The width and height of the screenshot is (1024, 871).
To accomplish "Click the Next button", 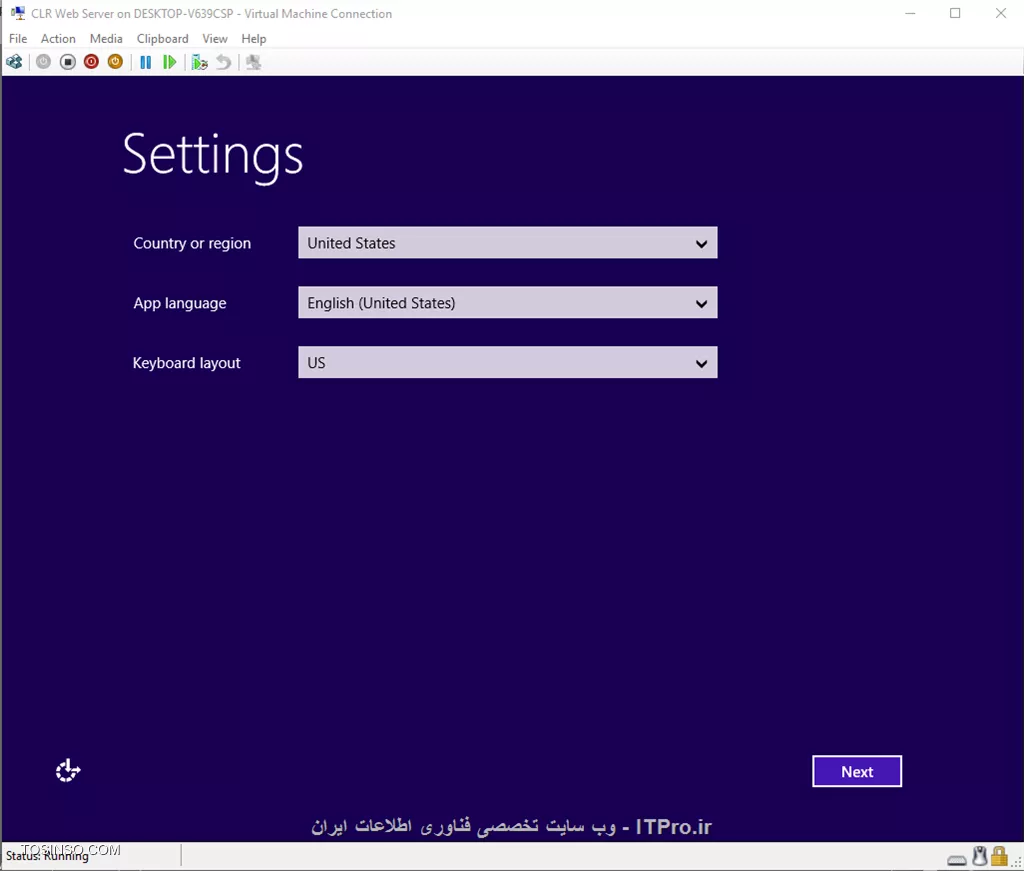I will pos(856,771).
